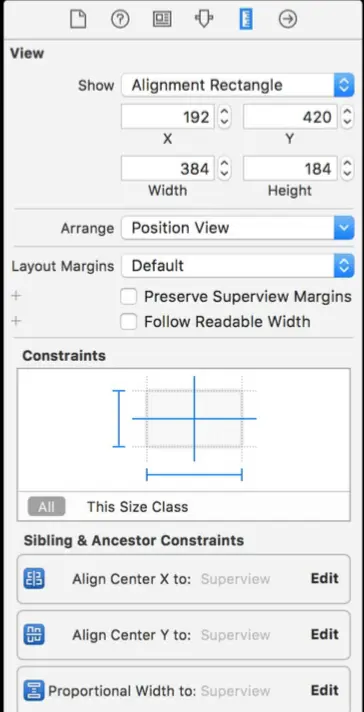
Task: Open the Show Alignment Rectangle dropdown
Action: (237, 85)
